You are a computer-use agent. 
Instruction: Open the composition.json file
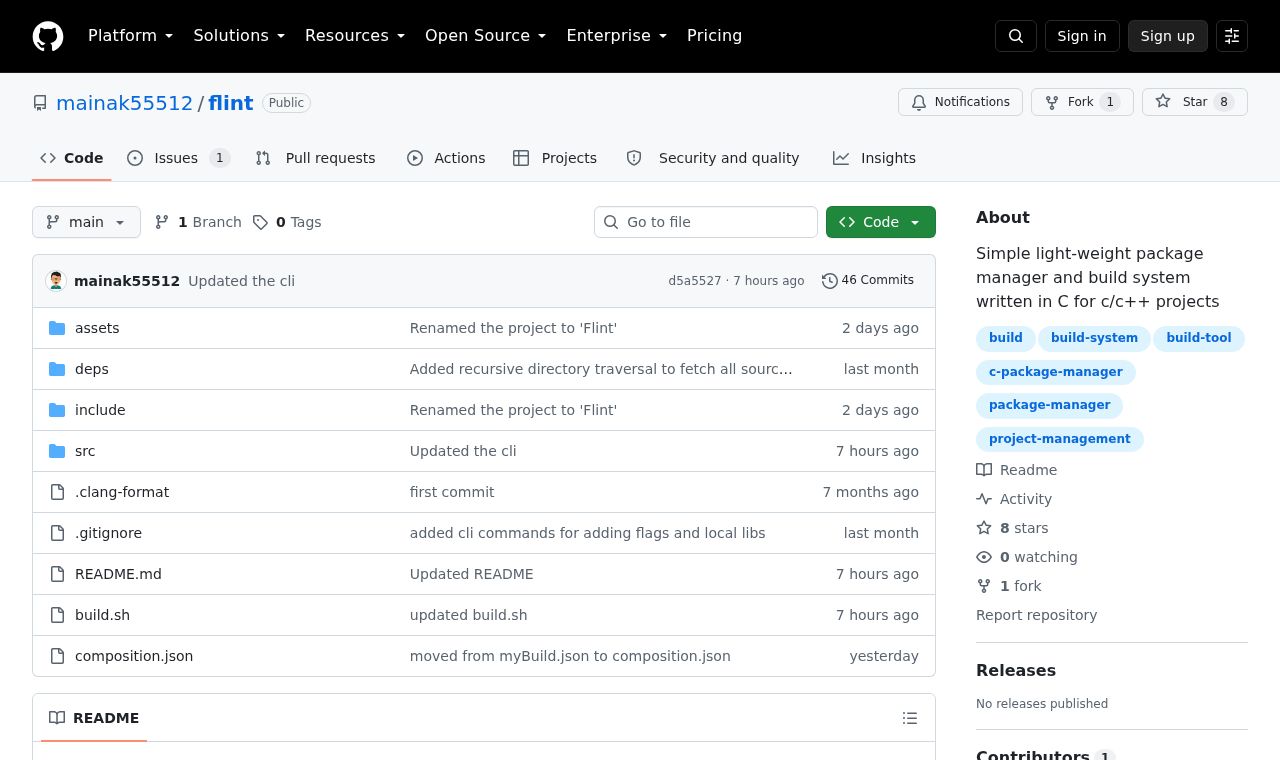tap(134, 656)
